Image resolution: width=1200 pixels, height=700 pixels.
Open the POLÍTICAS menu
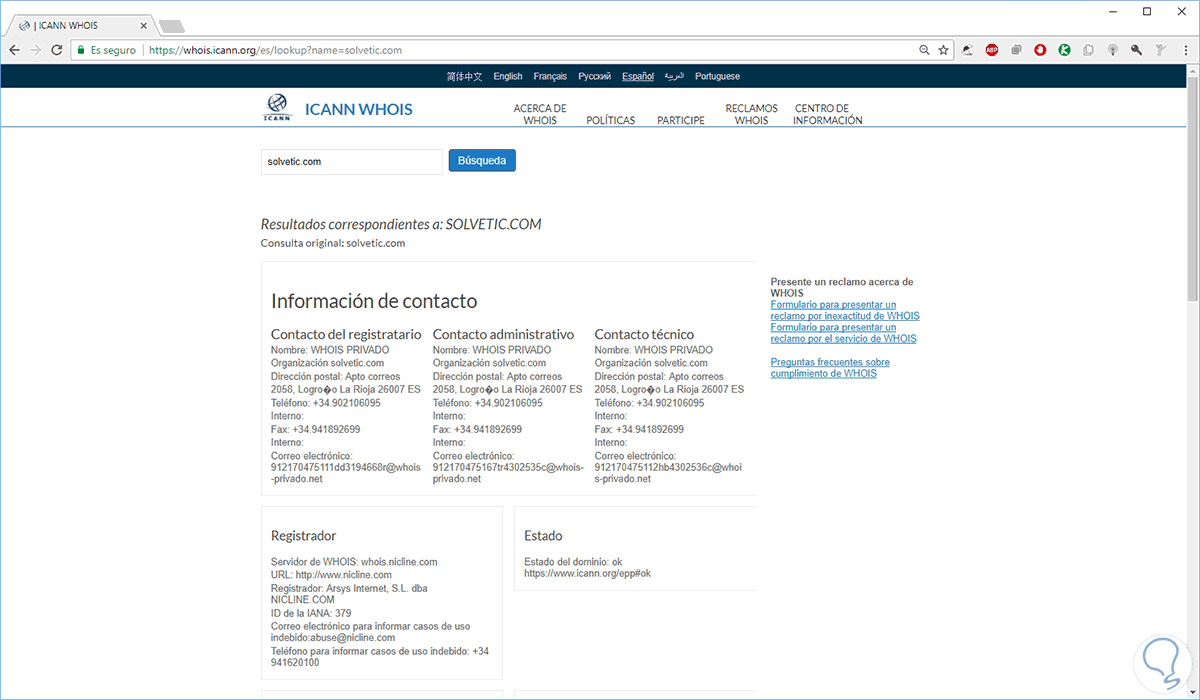tap(611, 120)
